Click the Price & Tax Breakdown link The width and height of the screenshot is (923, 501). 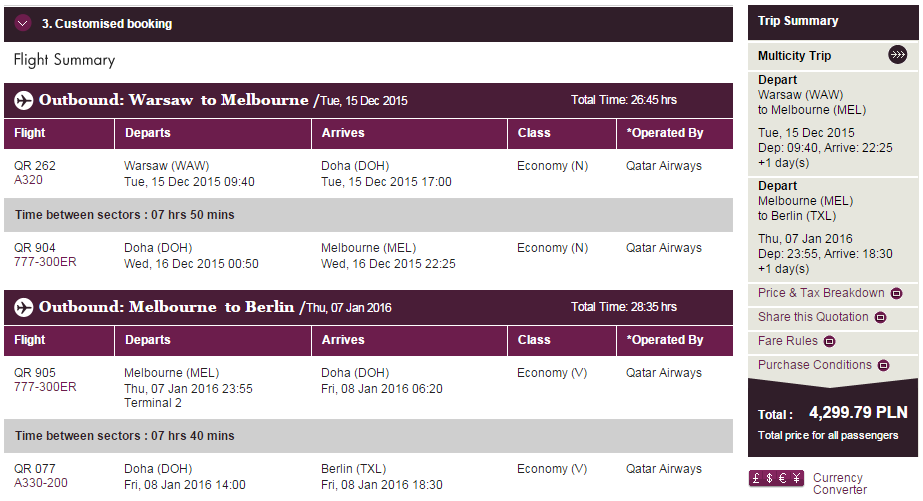point(821,293)
